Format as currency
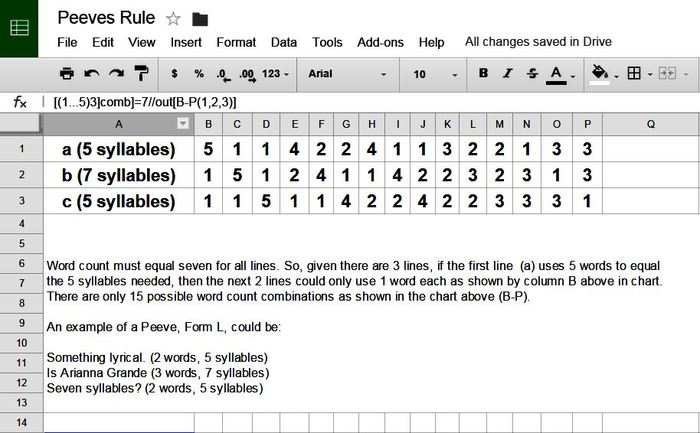This screenshot has height=433, width=700. click(175, 74)
